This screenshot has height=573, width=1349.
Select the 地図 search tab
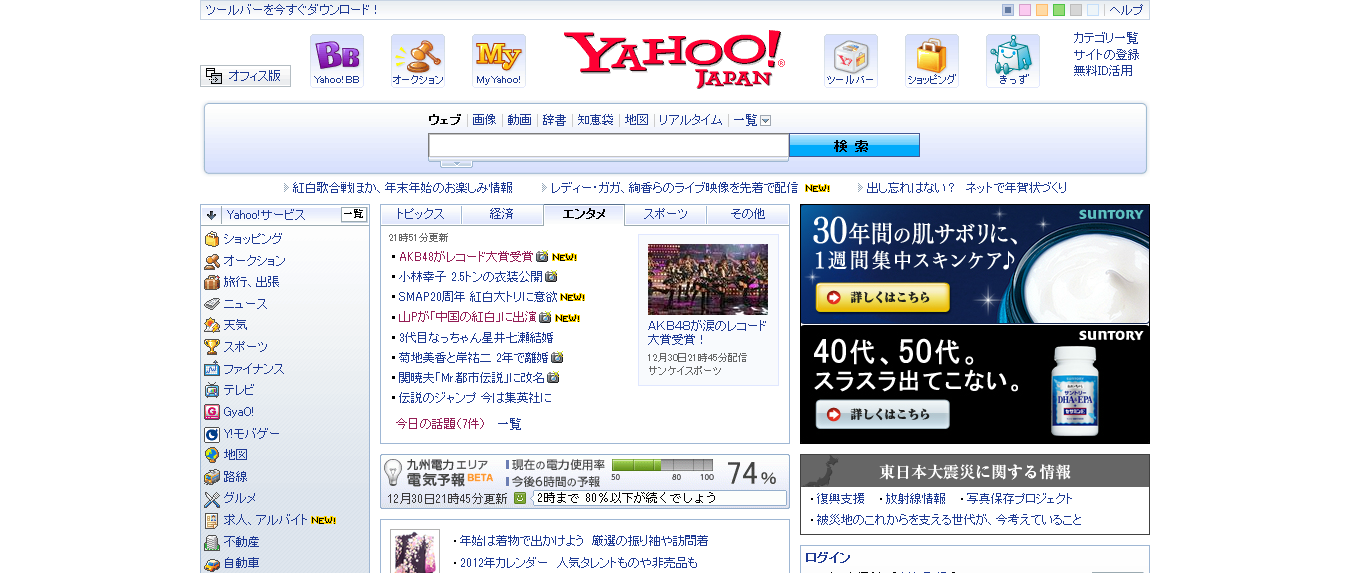point(636,120)
